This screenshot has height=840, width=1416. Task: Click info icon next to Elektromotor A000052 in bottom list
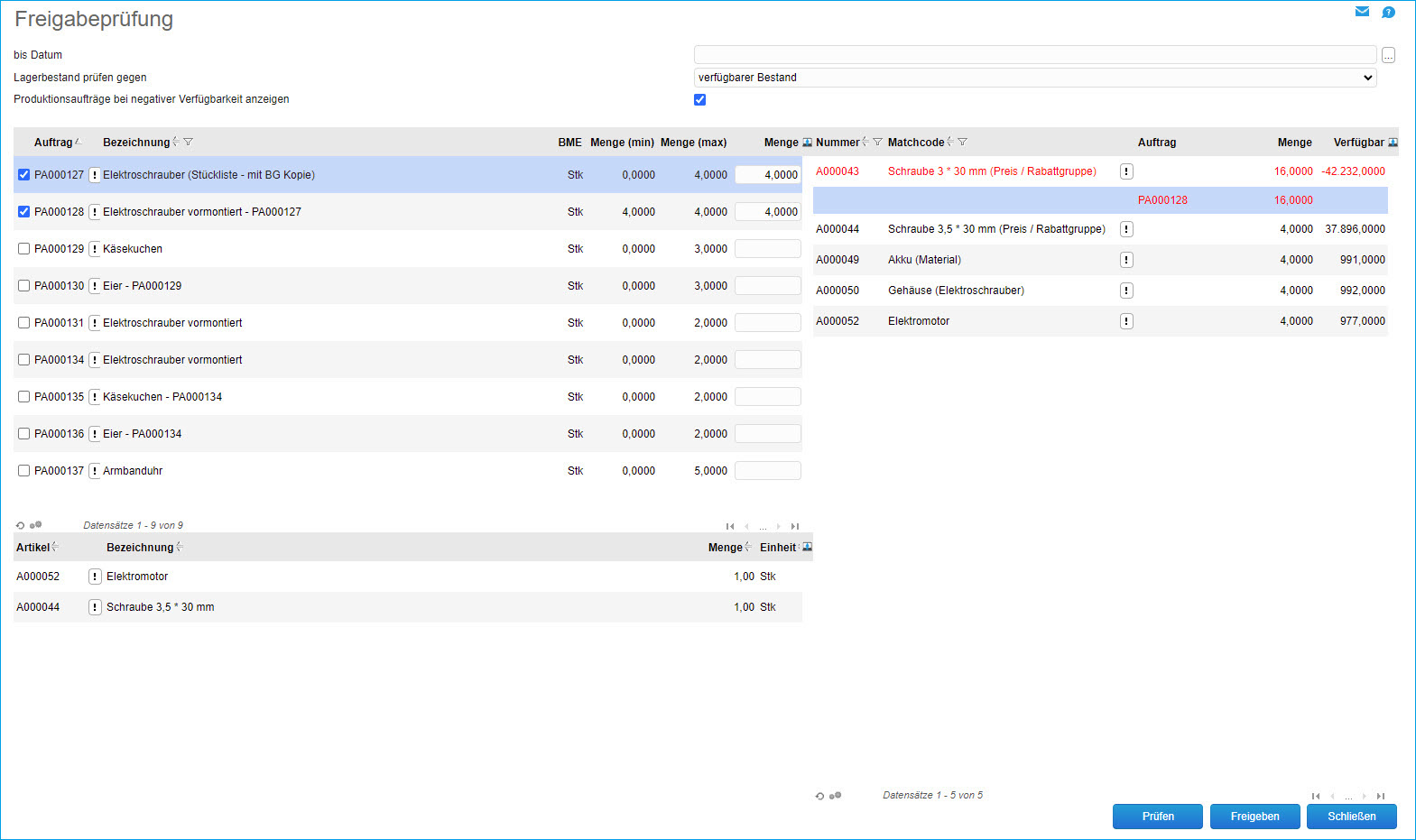click(95, 577)
